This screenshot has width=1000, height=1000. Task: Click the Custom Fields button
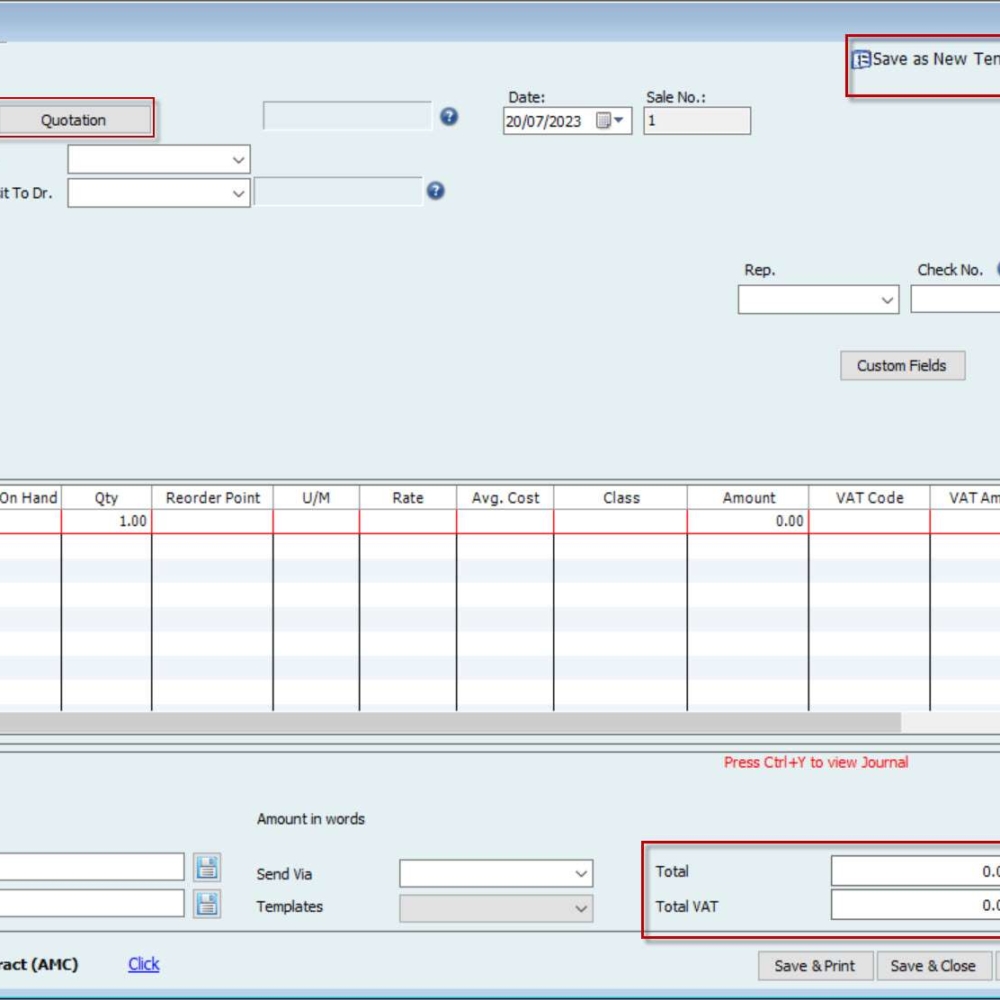(x=902, y=365)
